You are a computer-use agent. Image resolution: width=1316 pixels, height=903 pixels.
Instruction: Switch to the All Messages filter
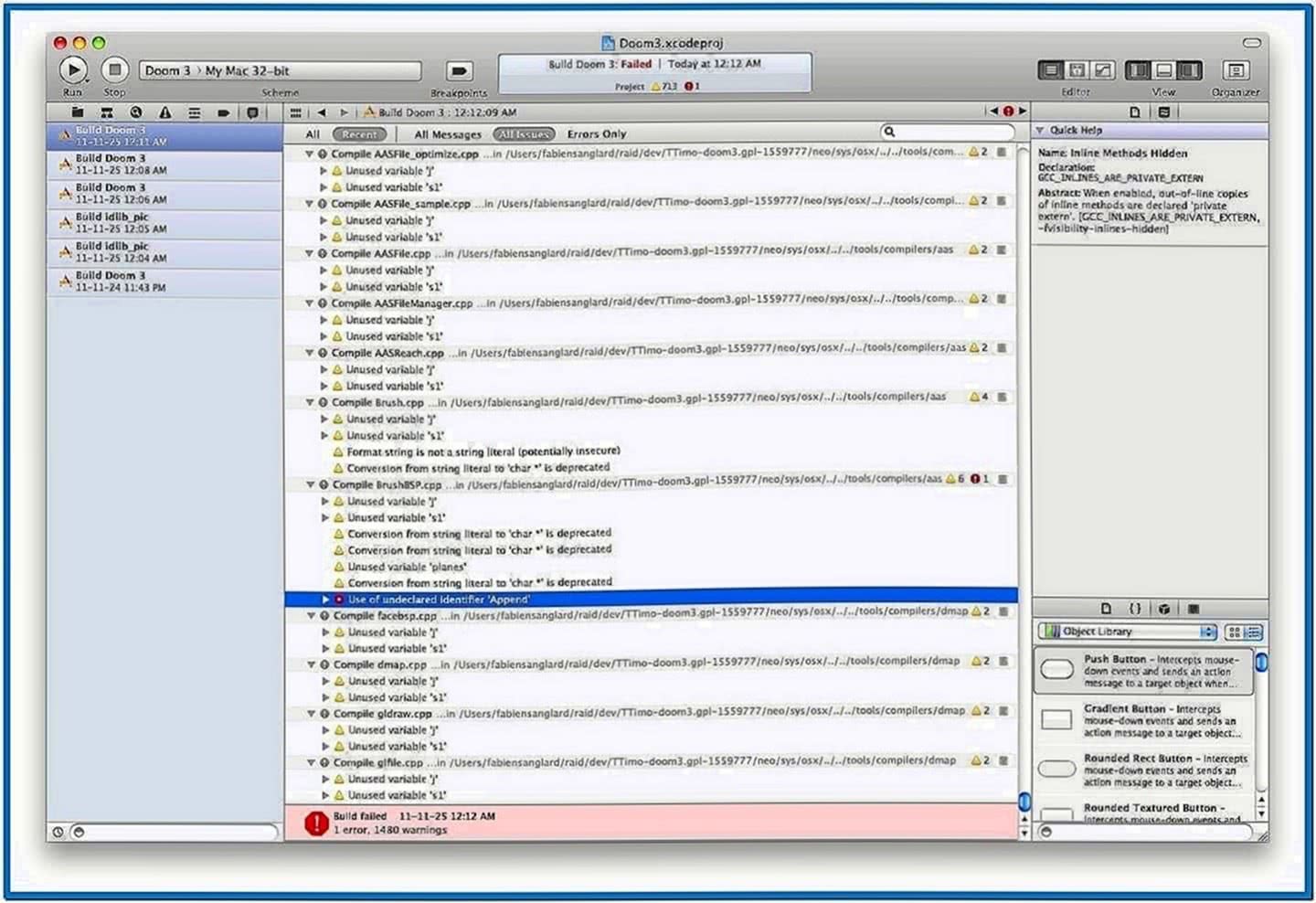pyautogui.click(x=447, y=134)
